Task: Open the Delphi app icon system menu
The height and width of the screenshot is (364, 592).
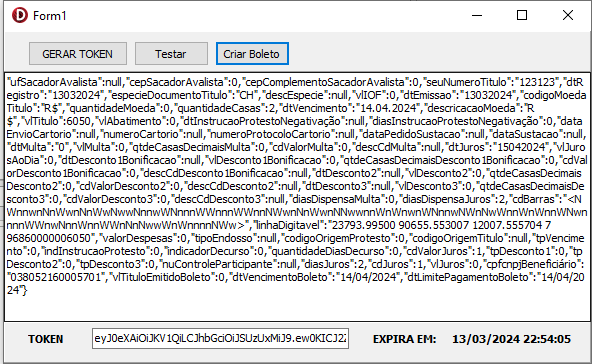Action: [20, 15]
